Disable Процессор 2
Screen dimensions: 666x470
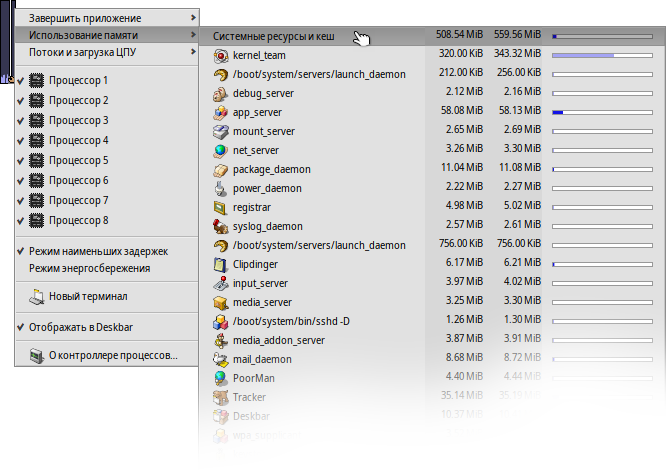click(107, 101)
